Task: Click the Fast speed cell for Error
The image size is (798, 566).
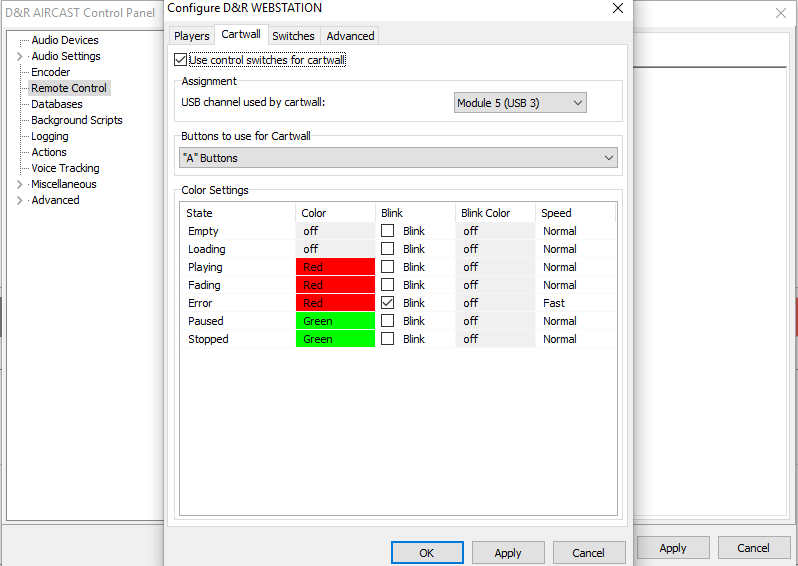Action: 554,303
